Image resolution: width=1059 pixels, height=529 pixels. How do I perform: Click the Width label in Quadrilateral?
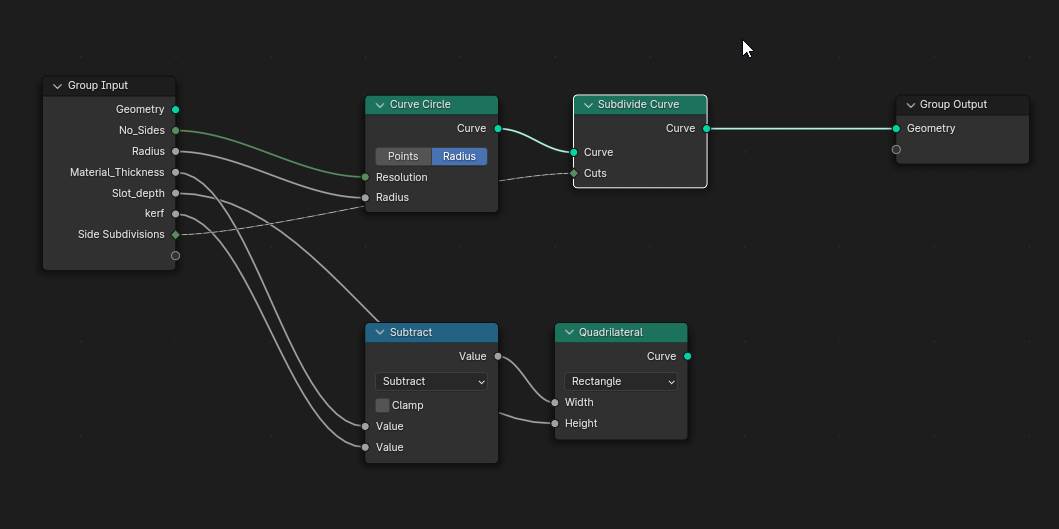tap(579, 402)
